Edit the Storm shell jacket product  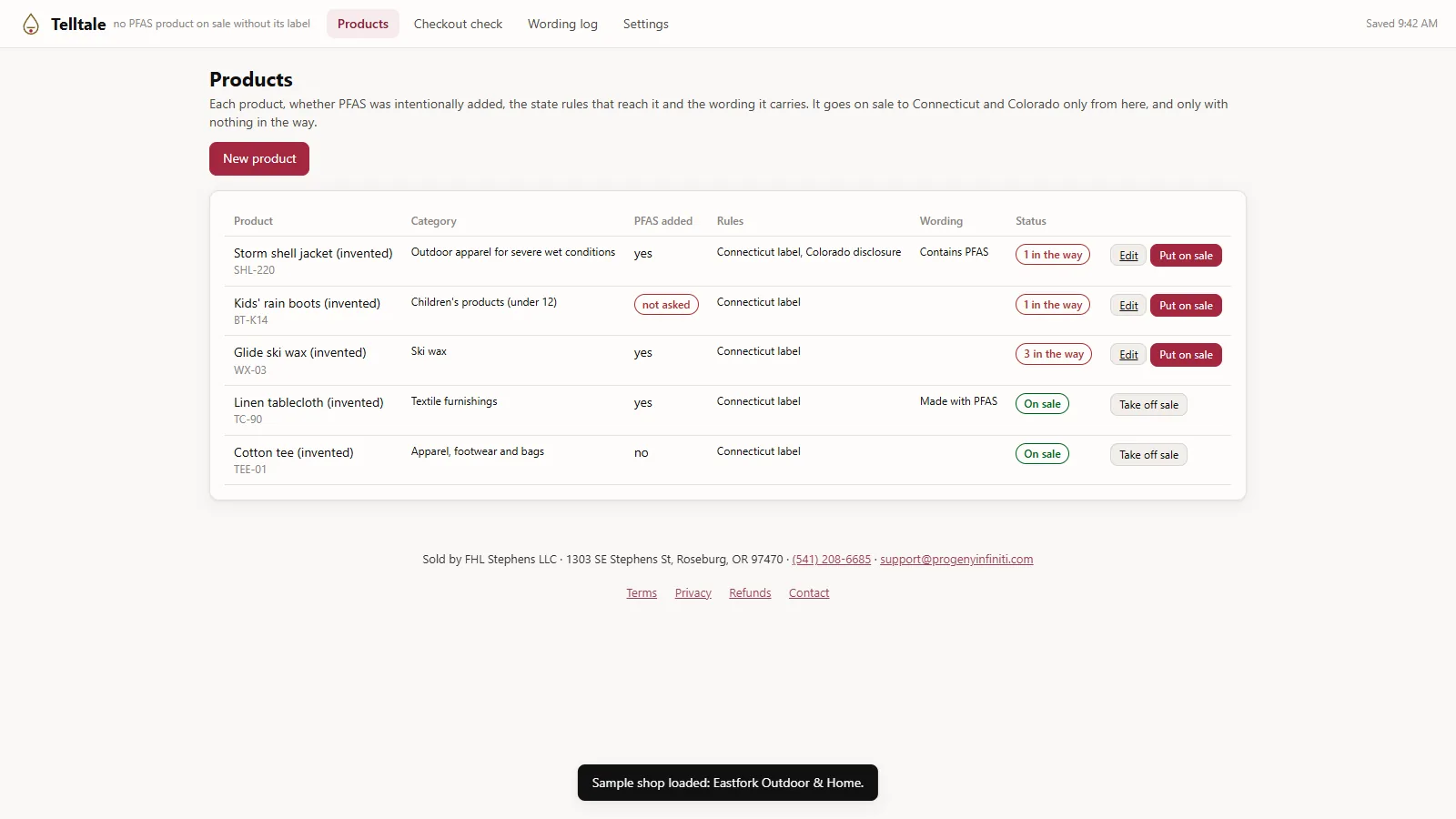click(1128, 256)
